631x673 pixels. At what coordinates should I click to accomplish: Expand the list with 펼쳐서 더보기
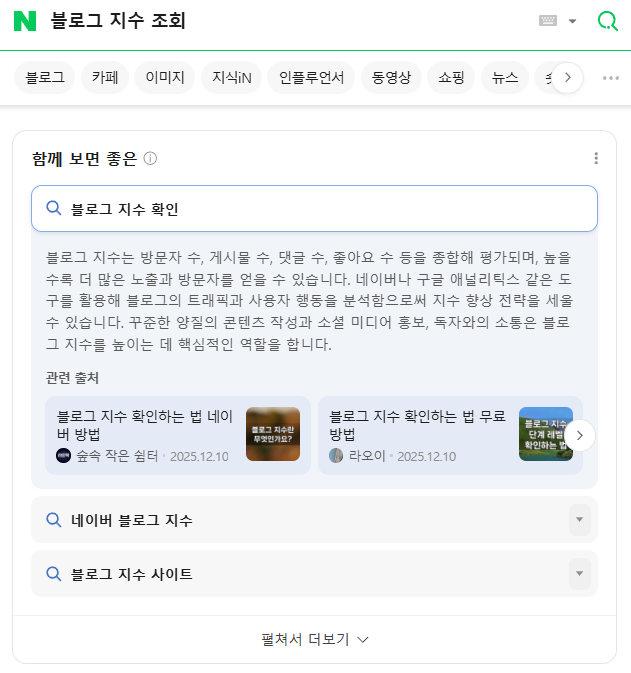point(314,640)
